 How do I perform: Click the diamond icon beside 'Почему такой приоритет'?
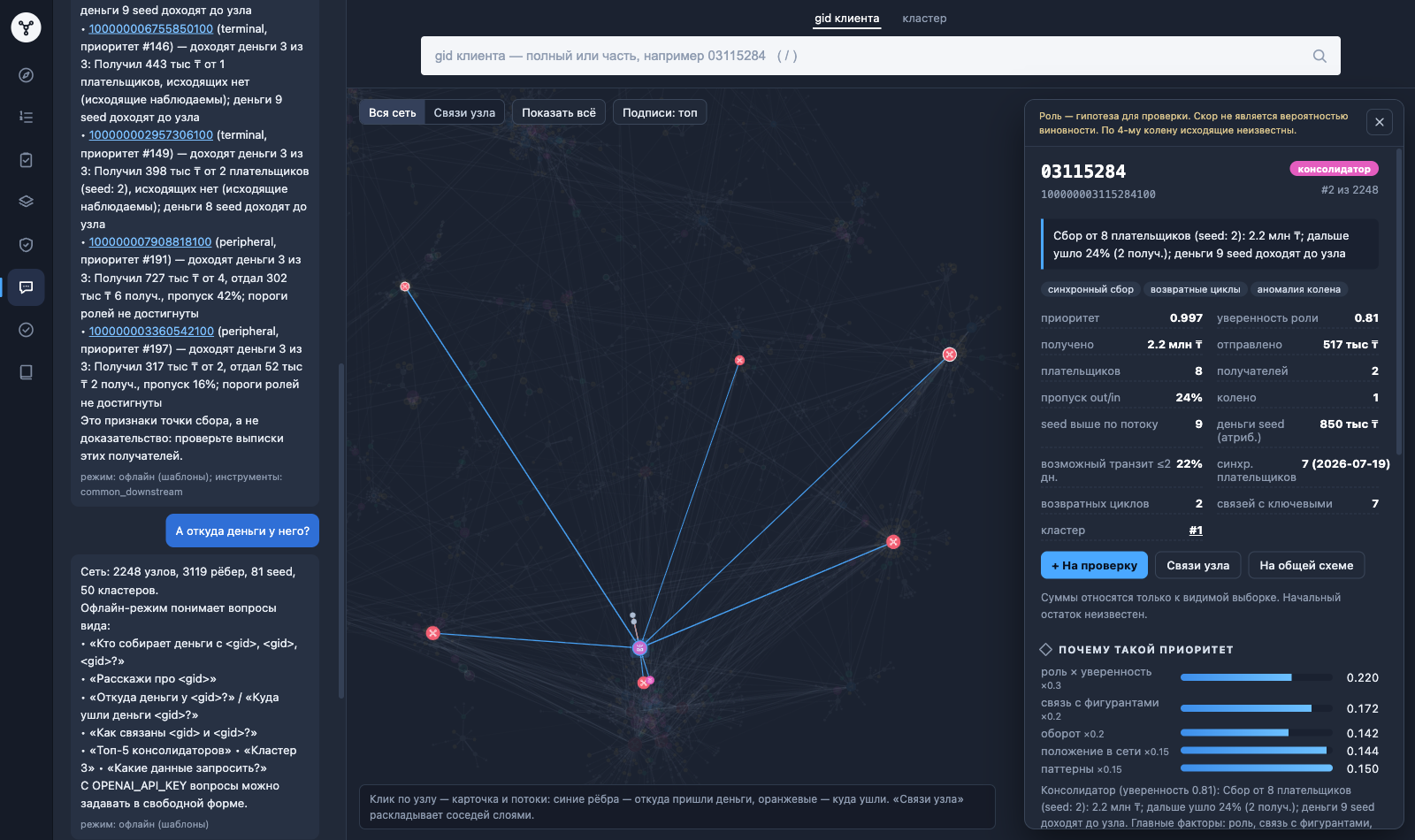(x=1046, y=649)
